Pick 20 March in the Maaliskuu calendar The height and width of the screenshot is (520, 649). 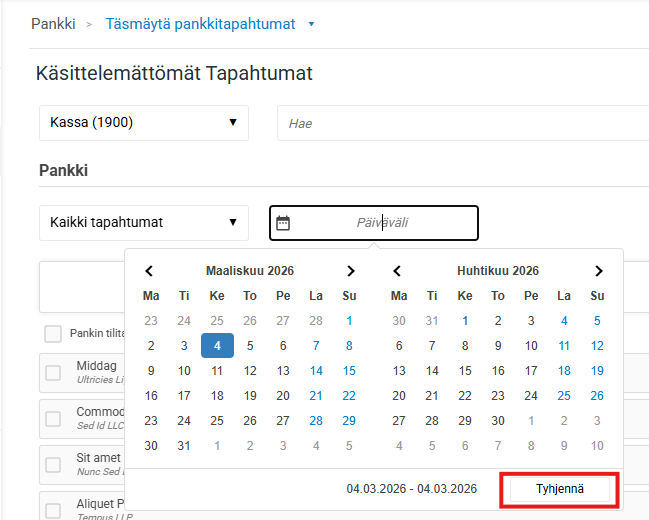(283, 395)
